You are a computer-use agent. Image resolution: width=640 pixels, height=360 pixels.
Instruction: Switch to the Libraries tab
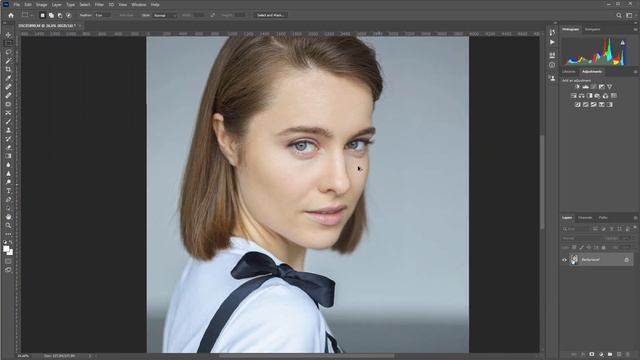point(569,72)
